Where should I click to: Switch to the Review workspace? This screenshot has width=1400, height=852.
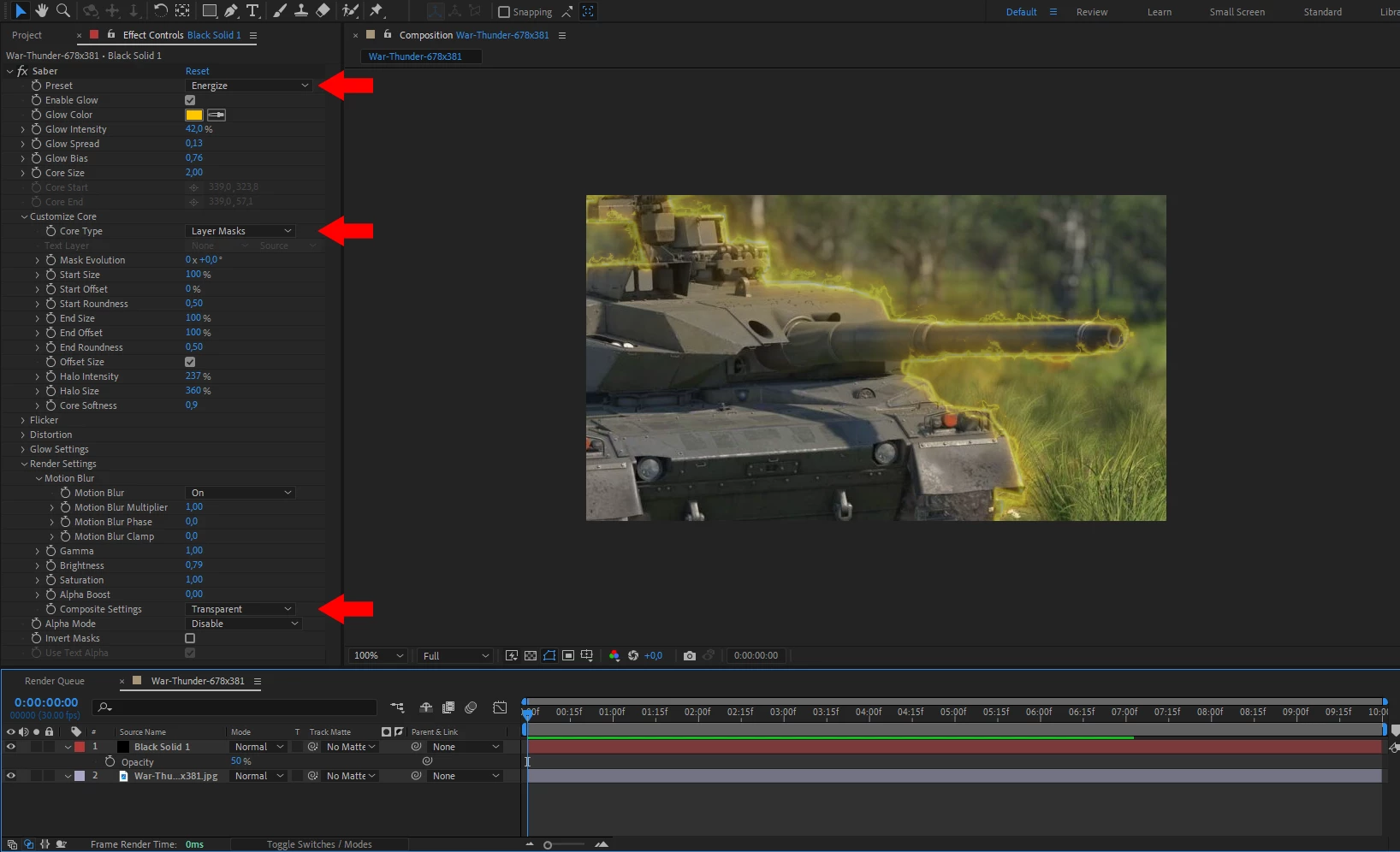(1092, 12)
